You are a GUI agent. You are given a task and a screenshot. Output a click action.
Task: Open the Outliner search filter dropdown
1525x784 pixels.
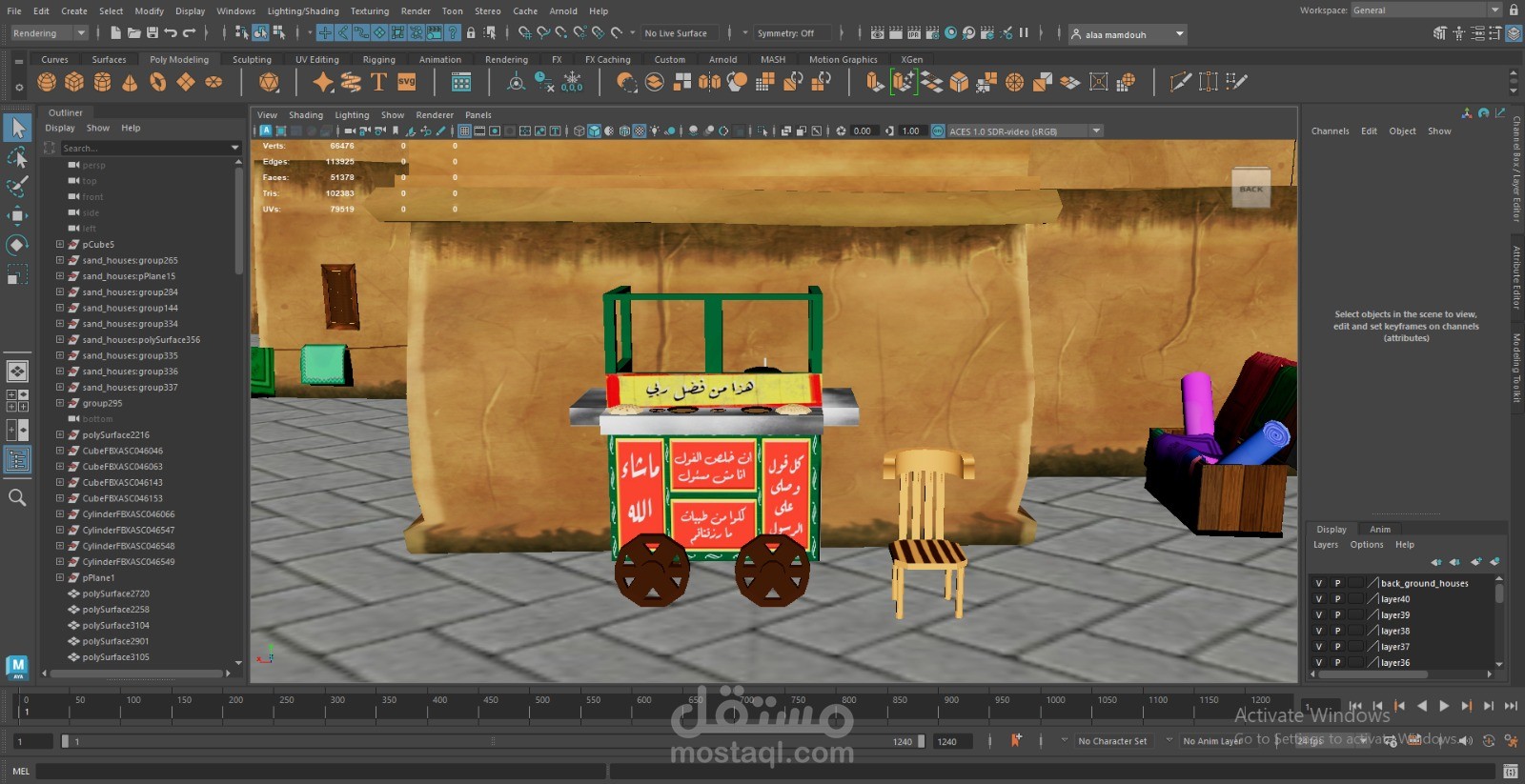coord(234,148)
